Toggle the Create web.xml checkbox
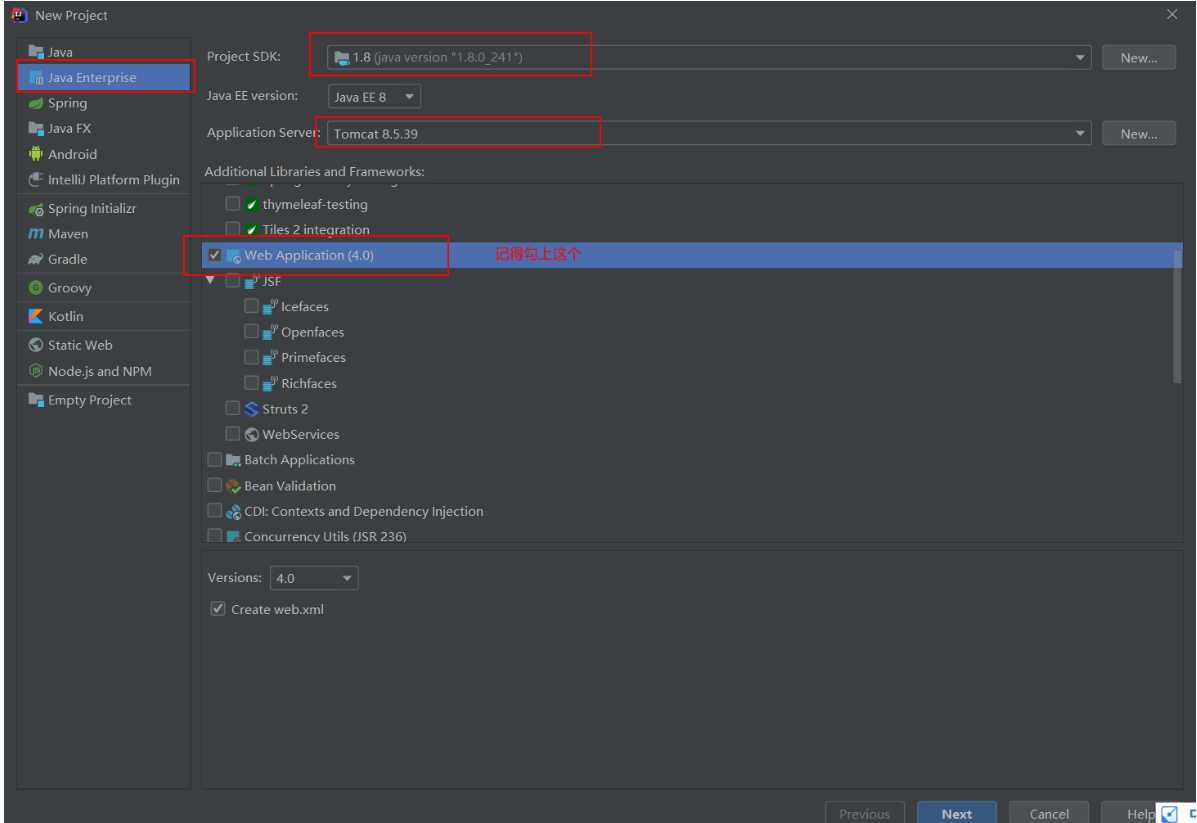 pyautogui.click(x=218, y=609)
